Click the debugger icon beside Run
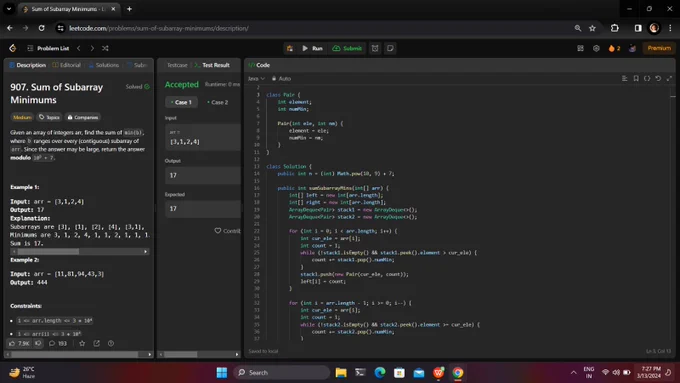The image size is (680, 383). 290,48
